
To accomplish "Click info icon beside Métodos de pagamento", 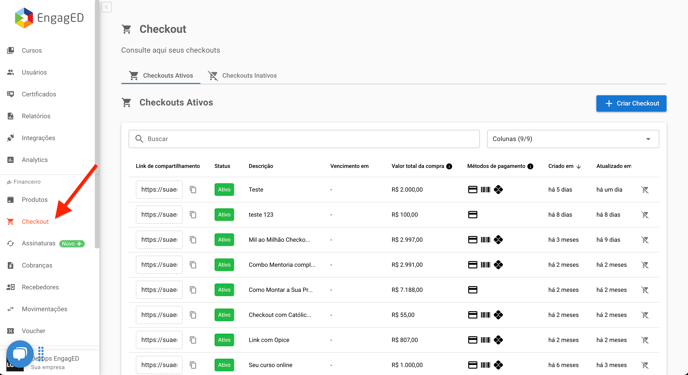I will (x=530, y=166).
